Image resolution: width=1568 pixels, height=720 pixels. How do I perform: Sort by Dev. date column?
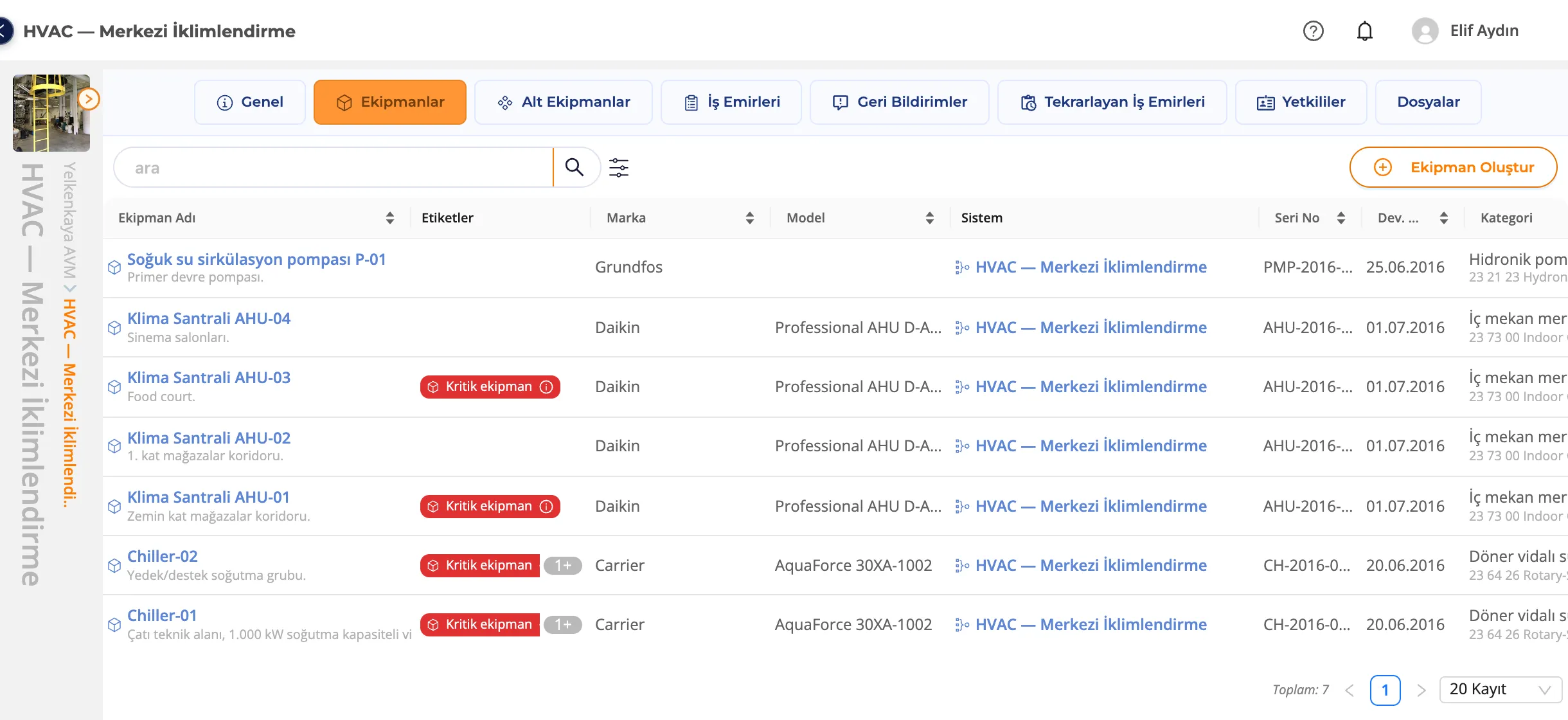(x=1443, y=218)
